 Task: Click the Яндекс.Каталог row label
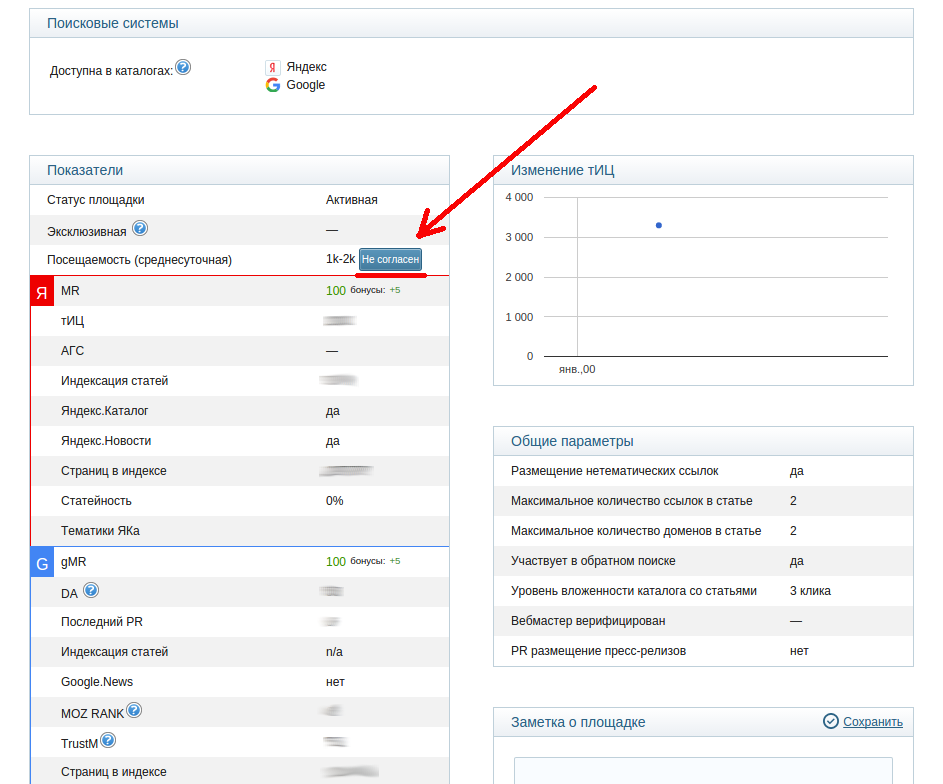[105, 411]
